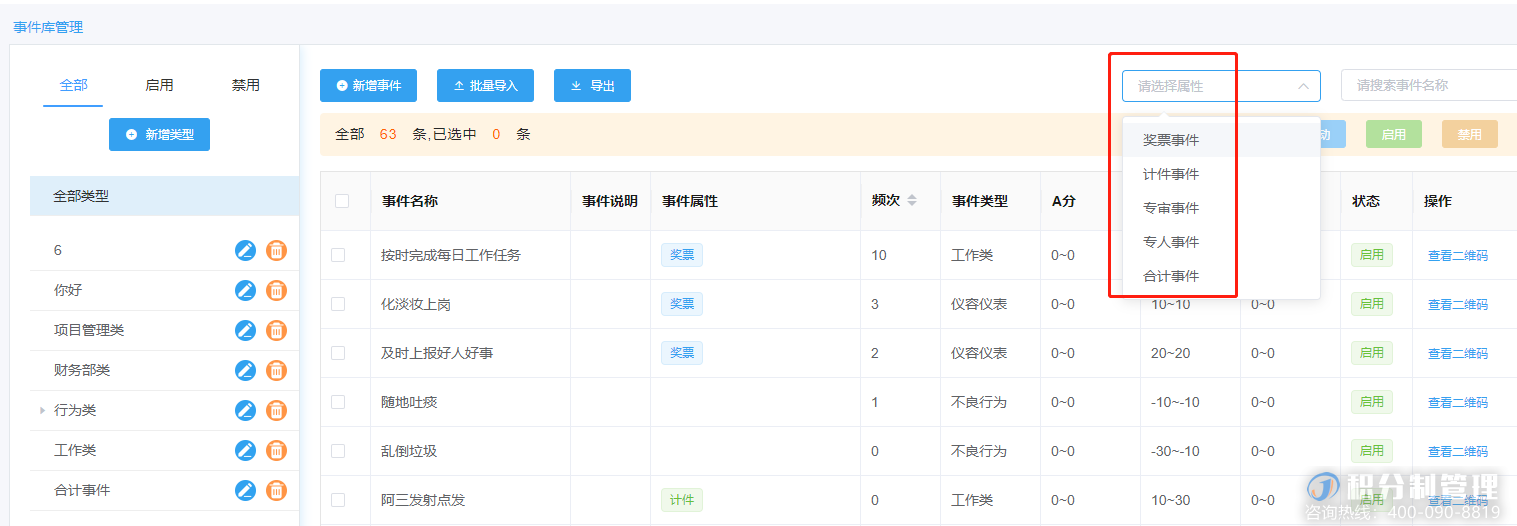Click the 批量导入 button
1517x526 pixels.
(x=485, y=86)
